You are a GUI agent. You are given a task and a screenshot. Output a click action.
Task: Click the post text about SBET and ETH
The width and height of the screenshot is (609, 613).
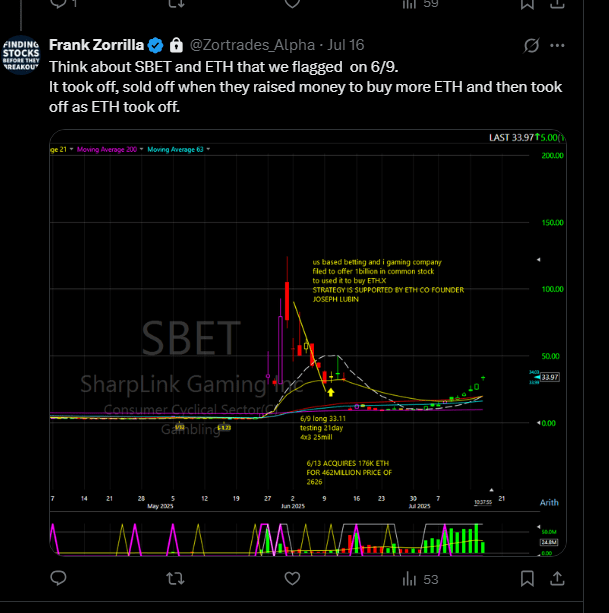coord(306,87)
